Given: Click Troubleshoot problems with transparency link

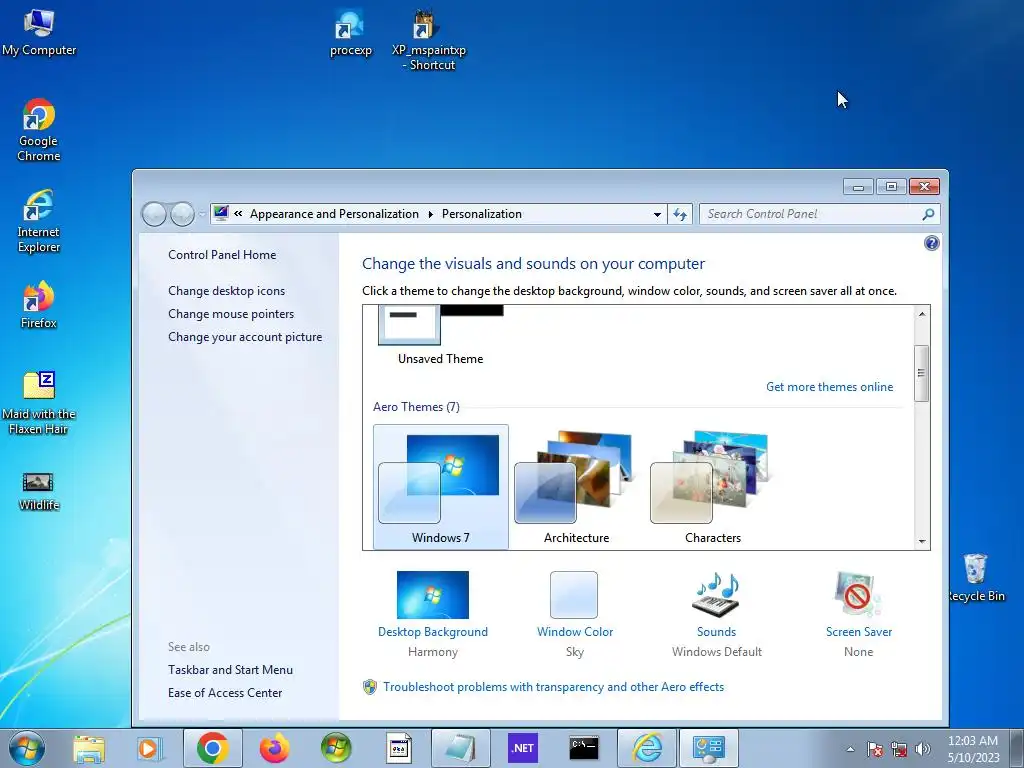Looking at the screenshot, I should [x=553, y=687].
